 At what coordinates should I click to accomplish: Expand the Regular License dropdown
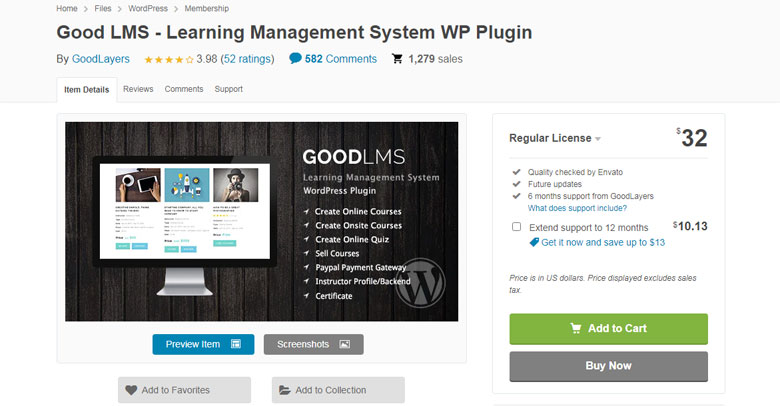[555, 138]
